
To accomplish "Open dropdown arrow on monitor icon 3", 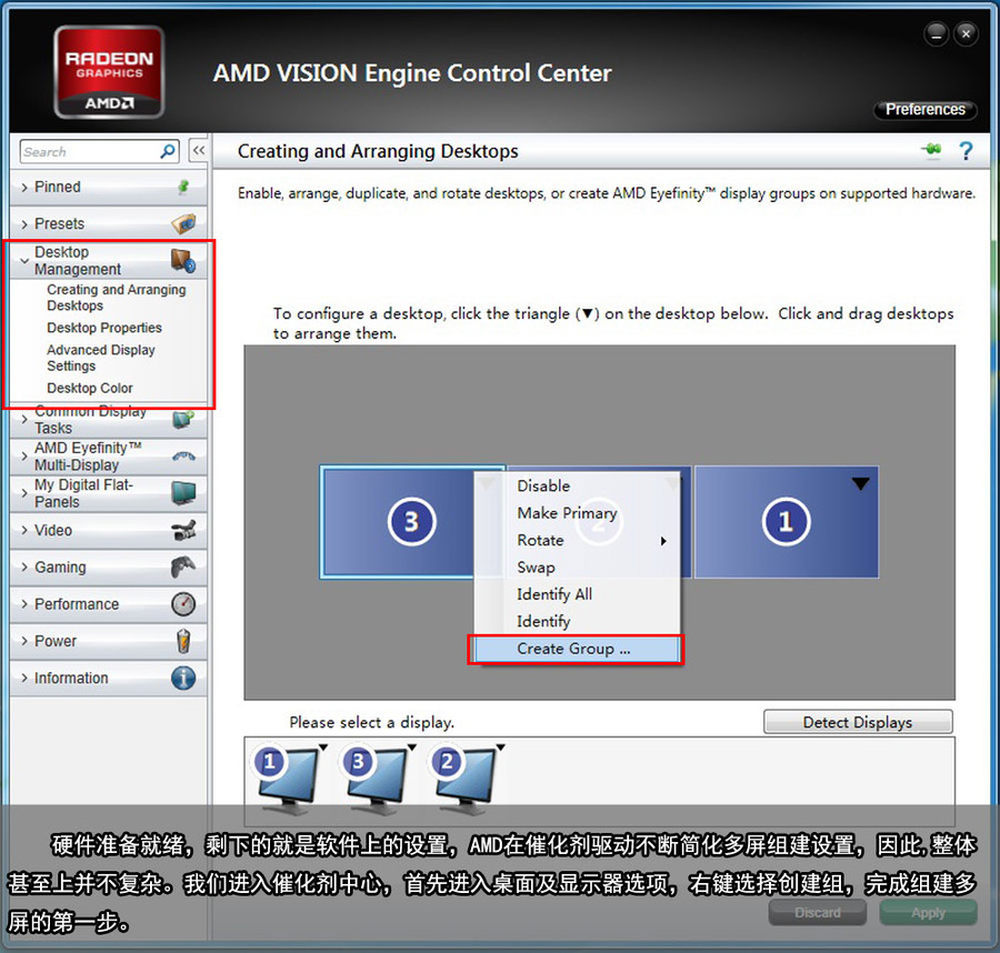I will (x=412, y=748).
